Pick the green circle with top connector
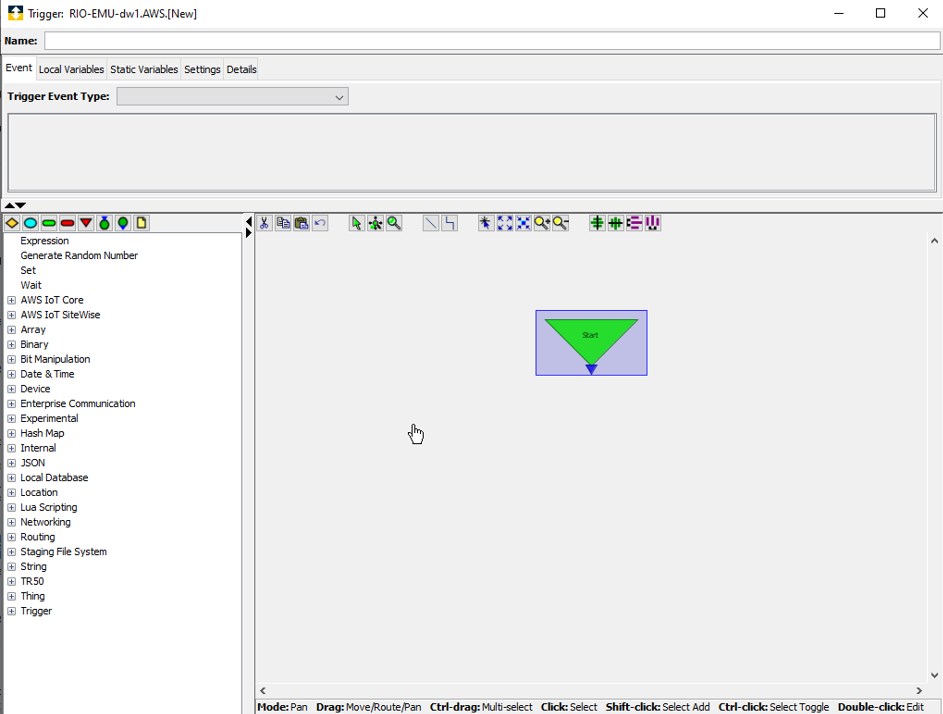Screen dimensions: 943x714 click(x=105, y=223)
